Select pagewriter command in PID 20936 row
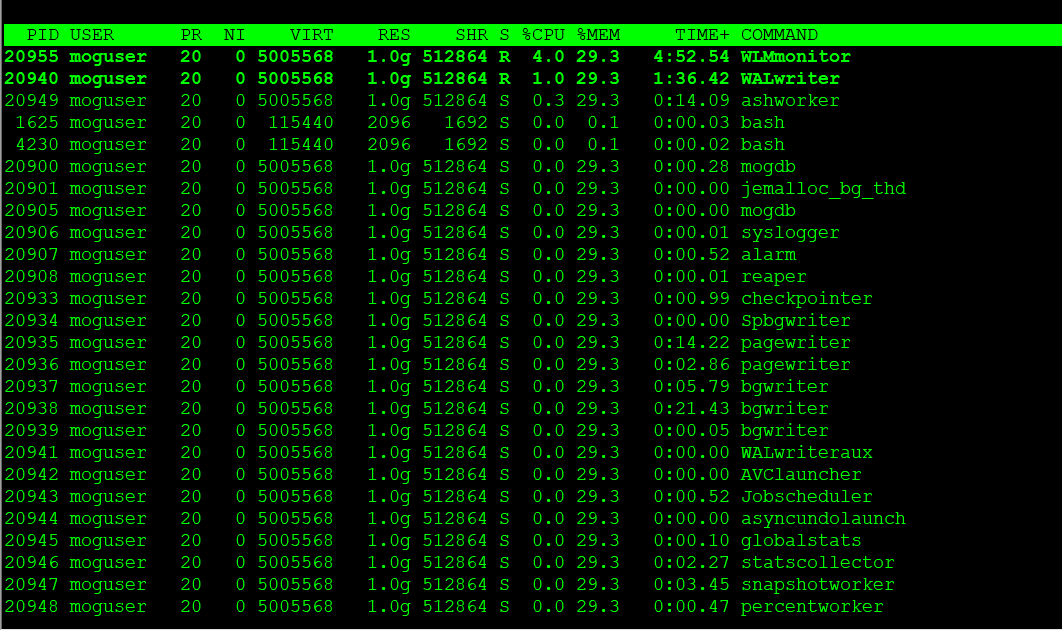The height and width of the screenshot is (631, 1062). coord(796,365)
